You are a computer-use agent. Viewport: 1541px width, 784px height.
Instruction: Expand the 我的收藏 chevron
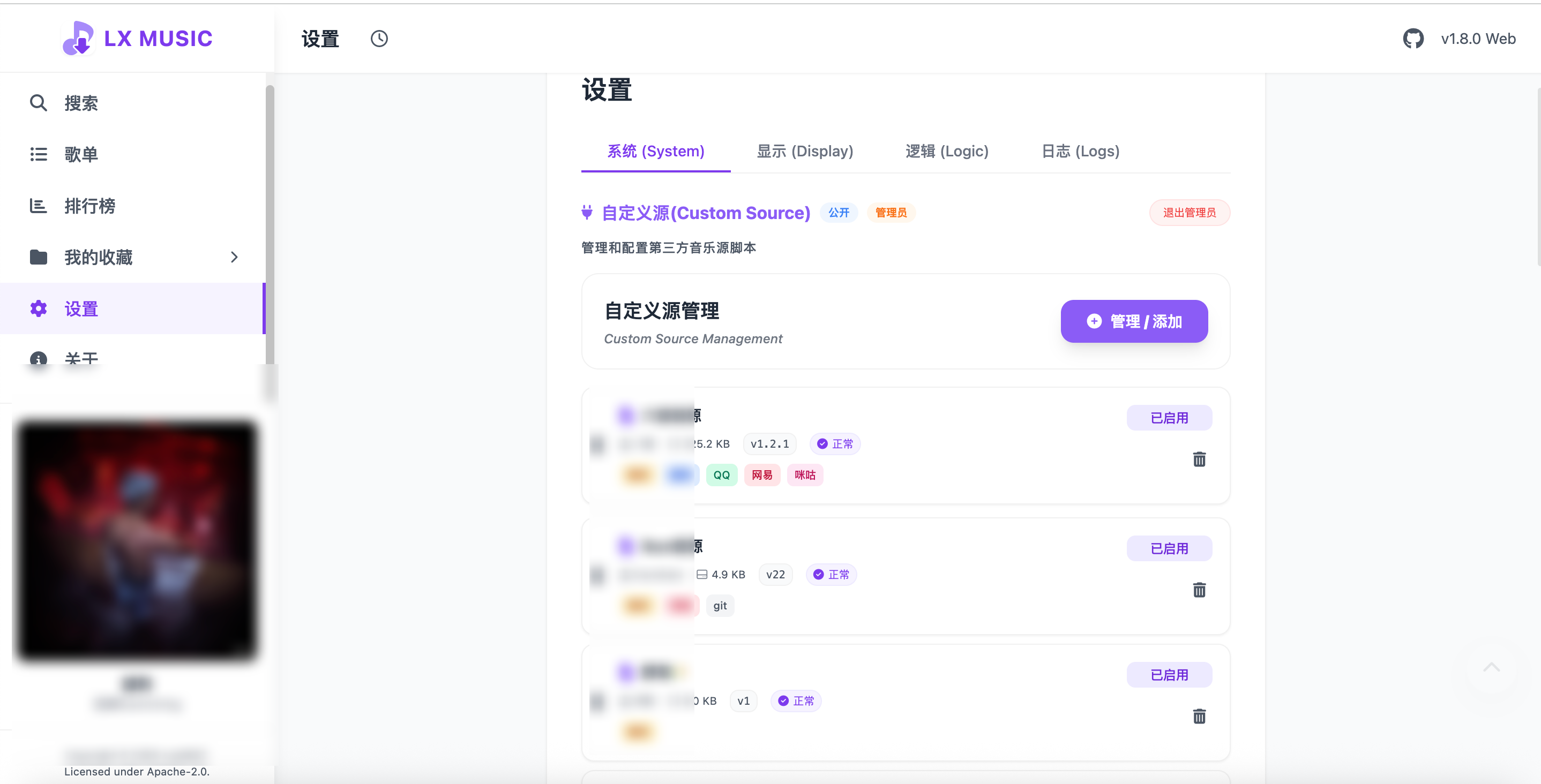(234, 257)
